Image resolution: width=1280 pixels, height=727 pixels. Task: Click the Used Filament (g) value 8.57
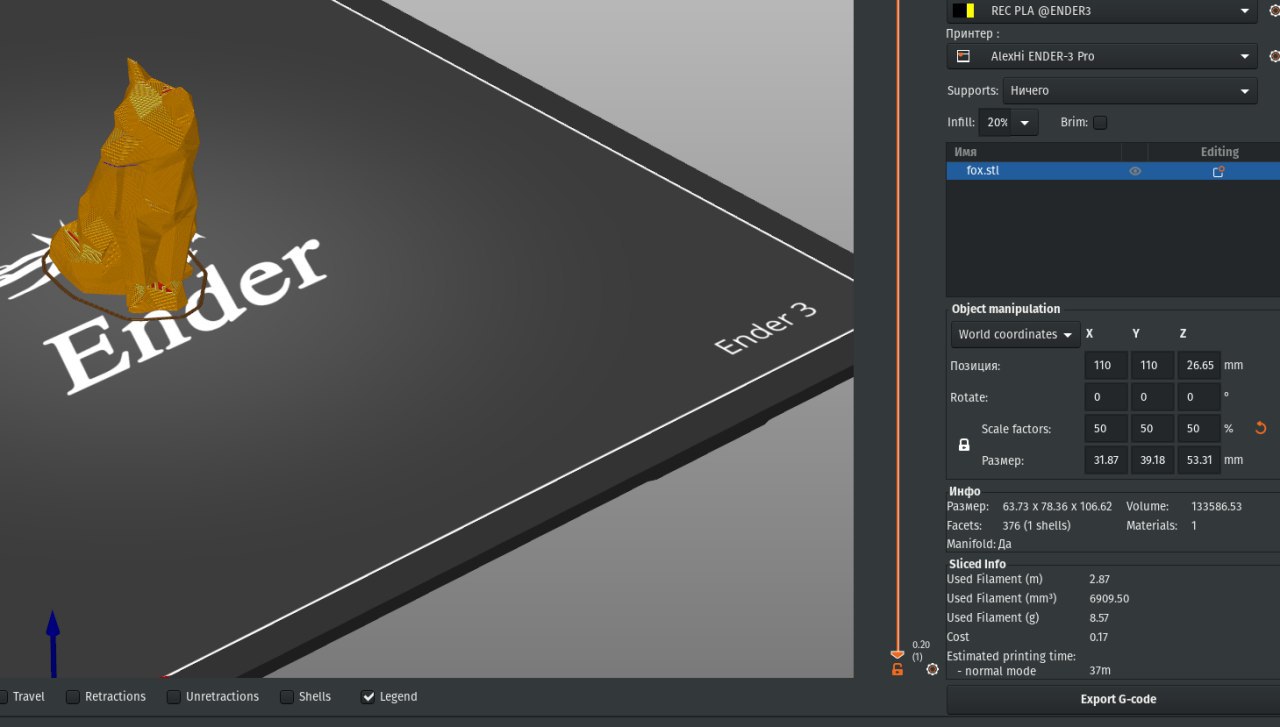pyautogui.click(x=1100, y=617)
